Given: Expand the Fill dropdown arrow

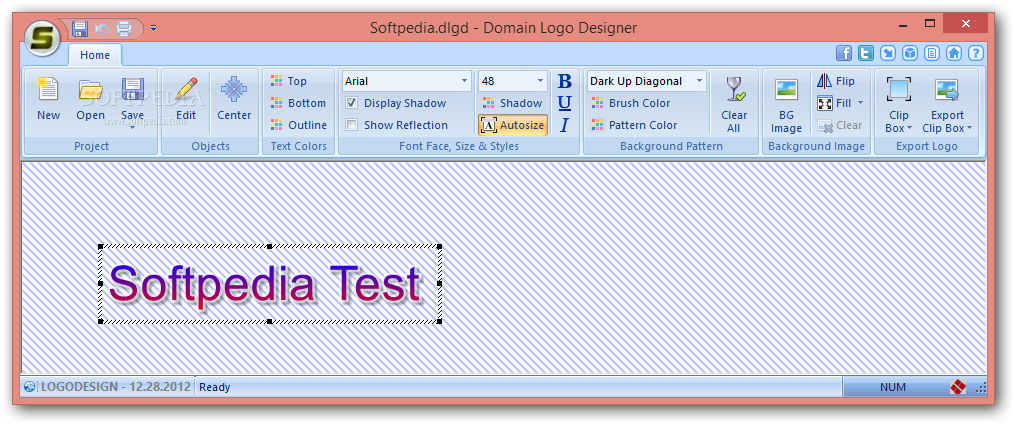Looking at the screenshot, I should coord(860,103).
